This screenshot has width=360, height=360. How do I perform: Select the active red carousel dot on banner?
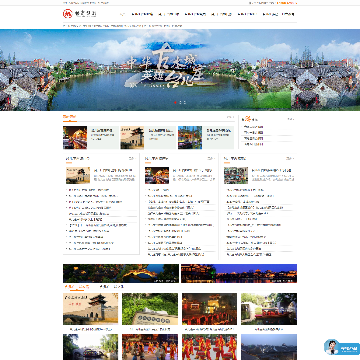[175, 103]
